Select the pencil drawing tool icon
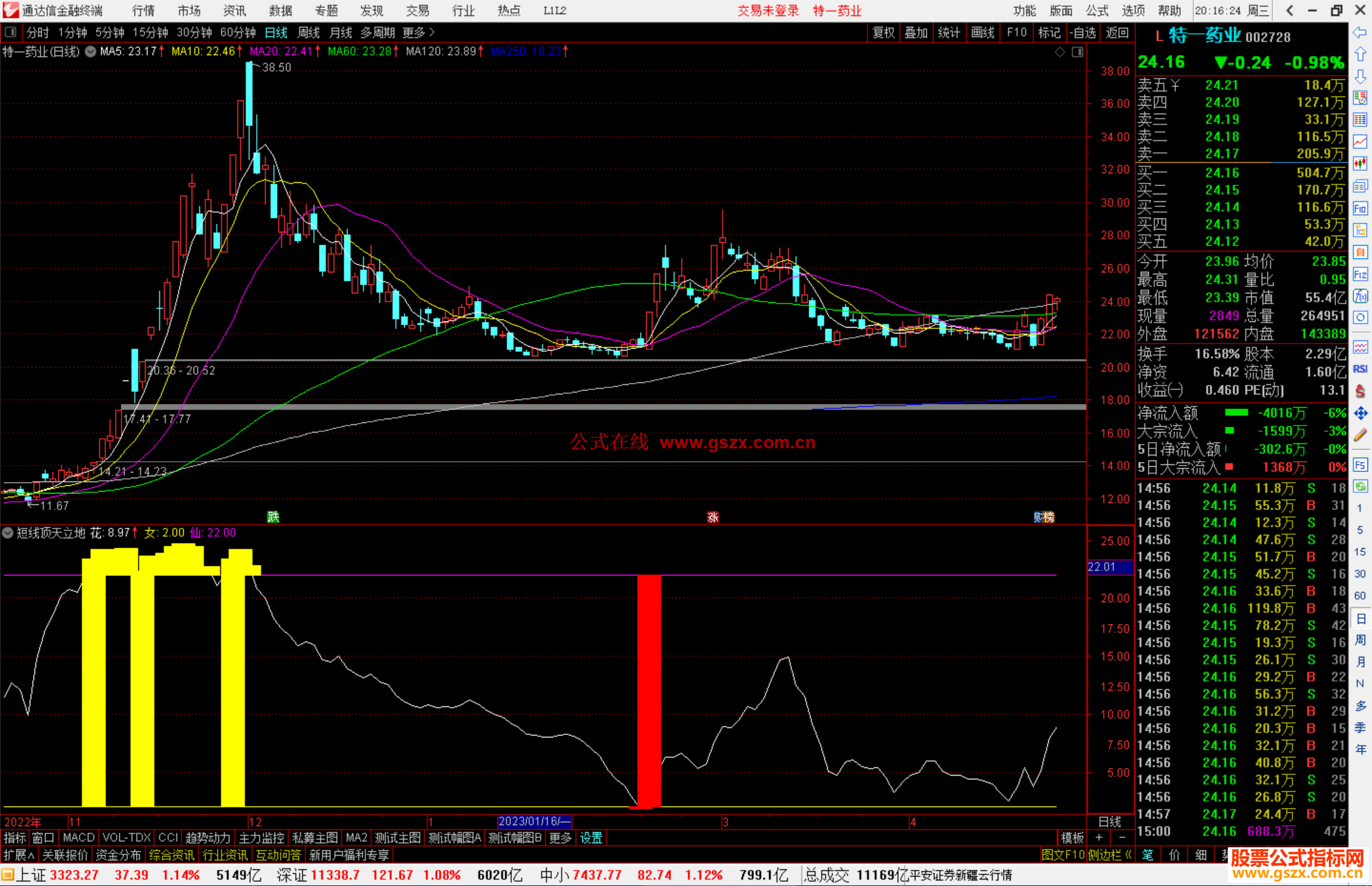The height and width of the screenshot is (886, 1372). coord(1360,436)
